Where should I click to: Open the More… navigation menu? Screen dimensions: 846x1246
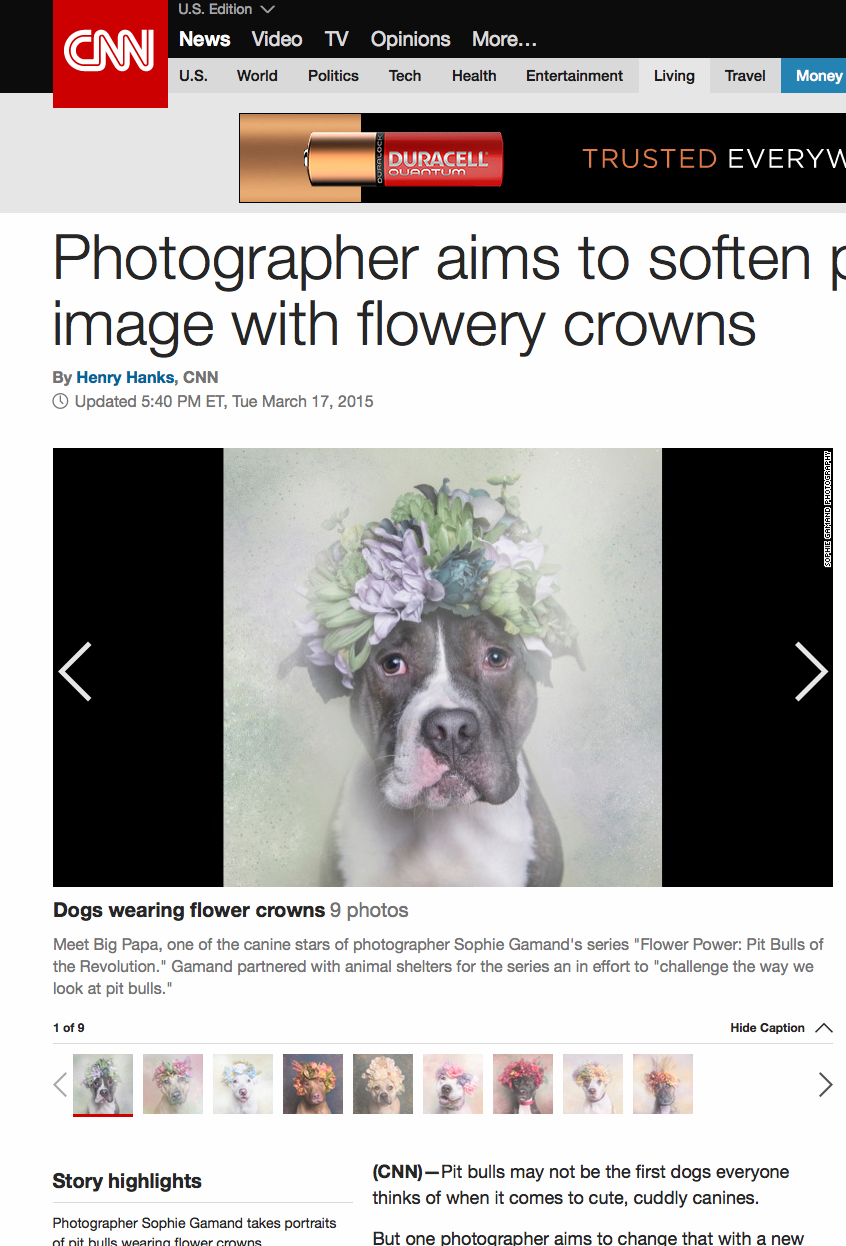pyautogui.click(x=504, y=39)
